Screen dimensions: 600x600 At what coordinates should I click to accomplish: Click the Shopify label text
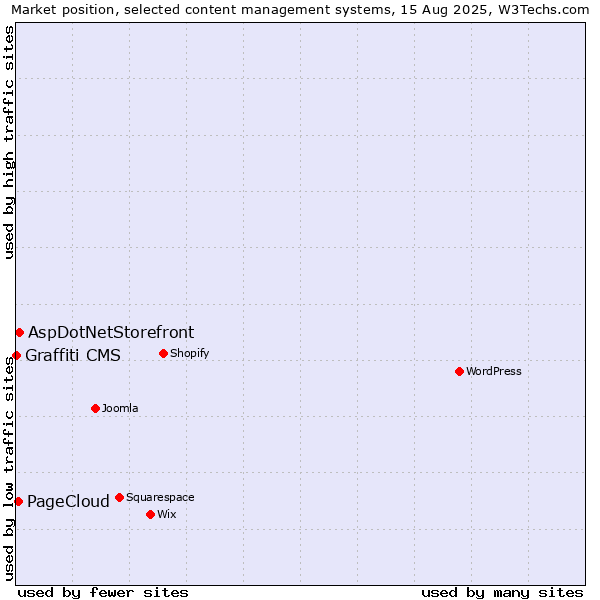coord(189,354)
